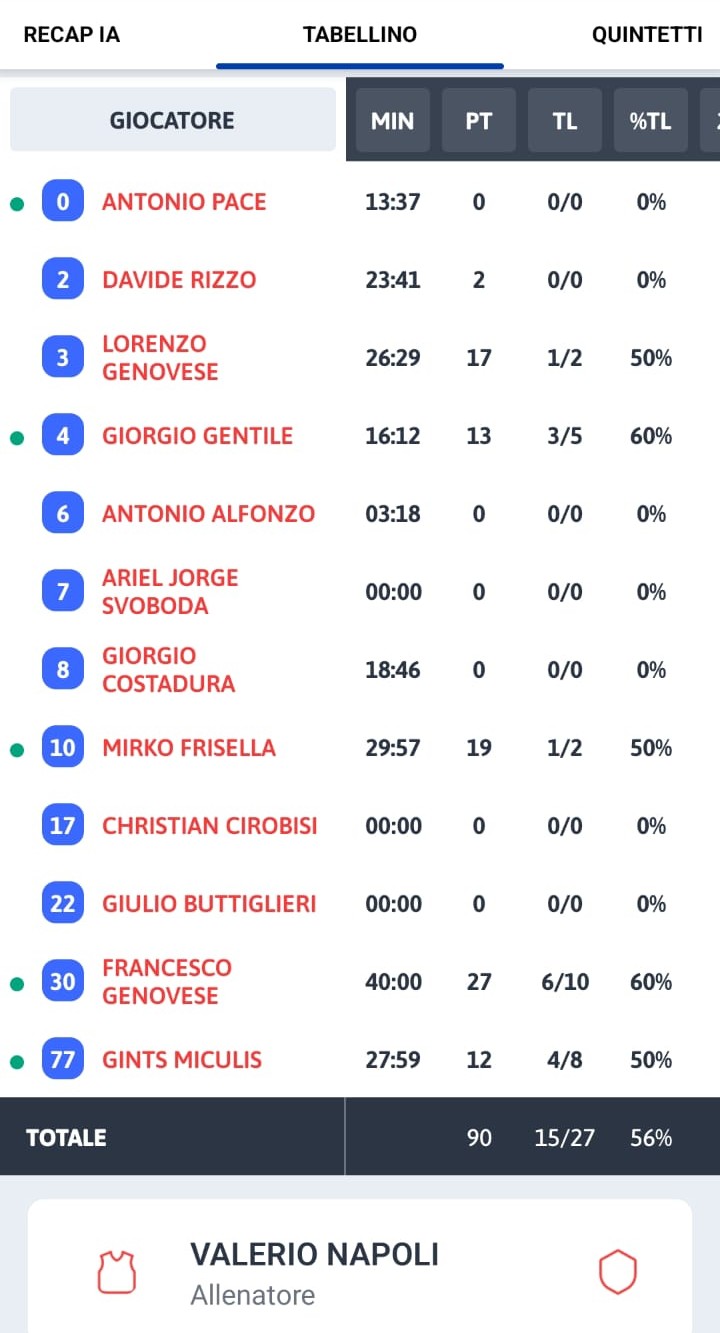This screenshot has height=1333, width=720.
Task: Click the shield icon in coach card
Action: 617,1272
